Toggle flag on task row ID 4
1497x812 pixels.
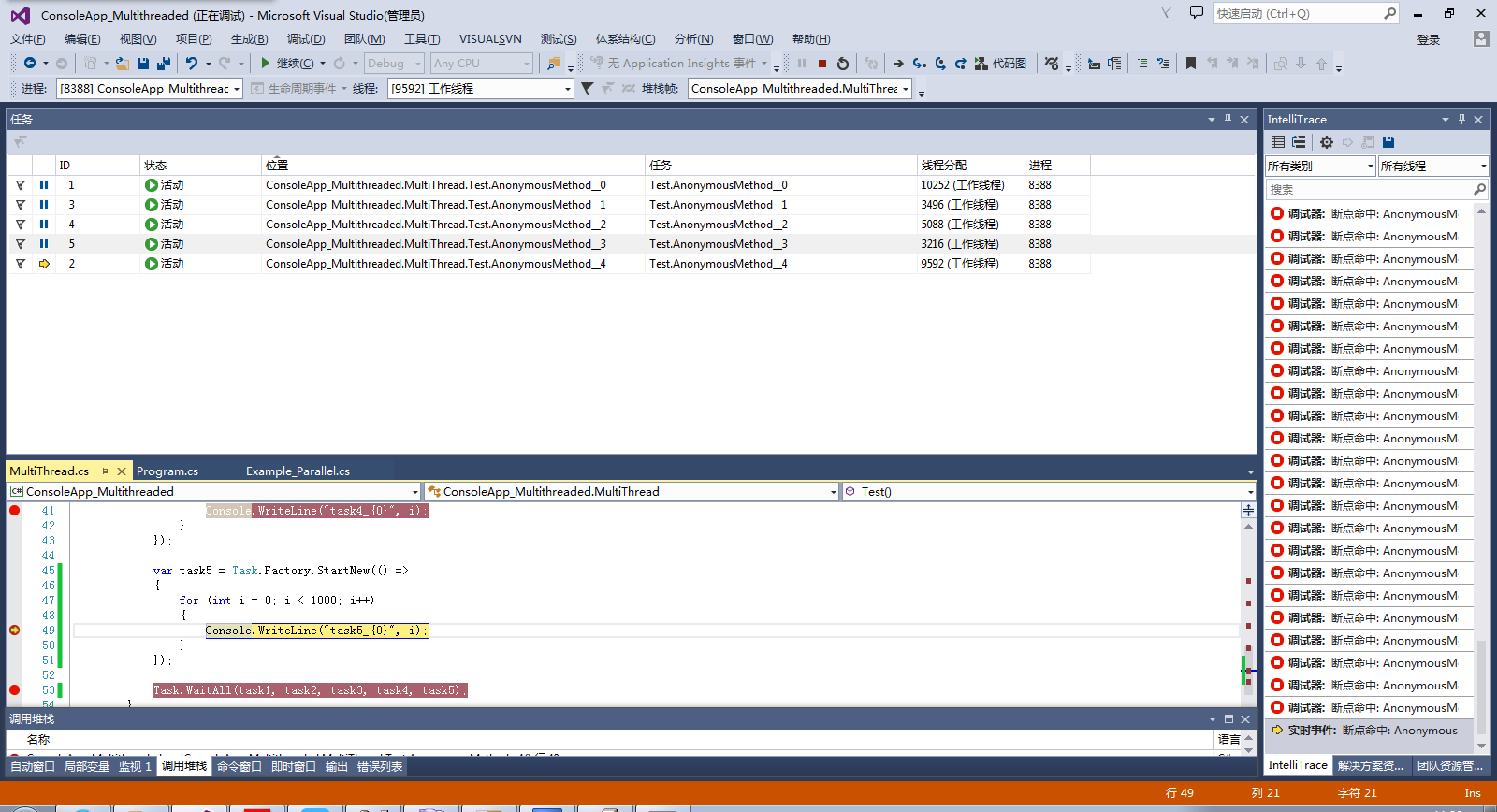[x=21, y=225]
